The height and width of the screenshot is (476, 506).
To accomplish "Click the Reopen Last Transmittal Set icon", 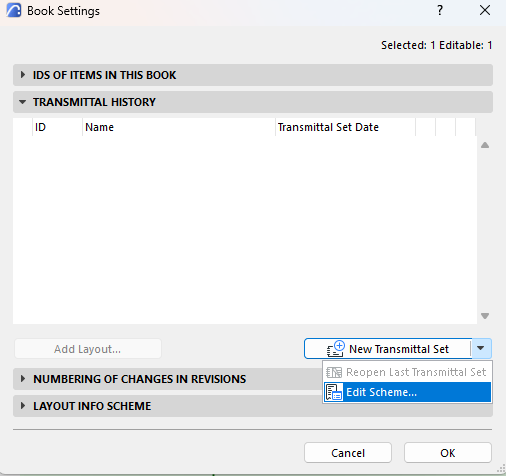I will click(x=334, y=372).
